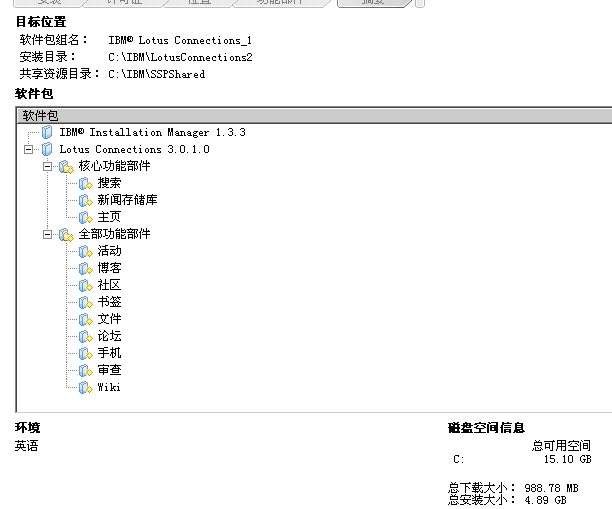
Task: Click the icon beside 社区
Action: (x=85, y=285)
